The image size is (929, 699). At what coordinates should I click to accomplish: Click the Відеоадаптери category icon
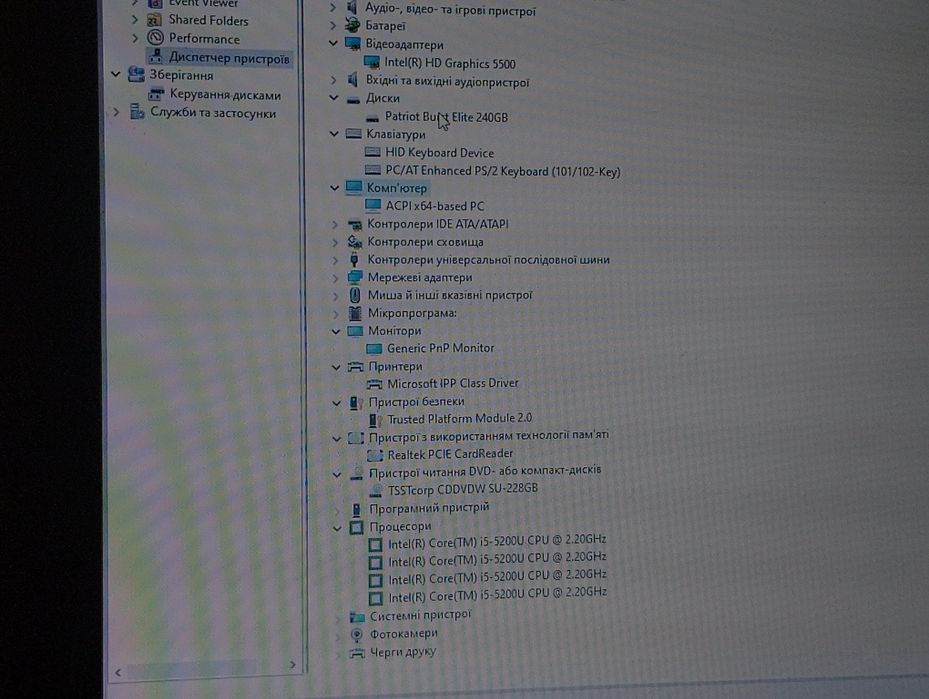tap(353, 44)
